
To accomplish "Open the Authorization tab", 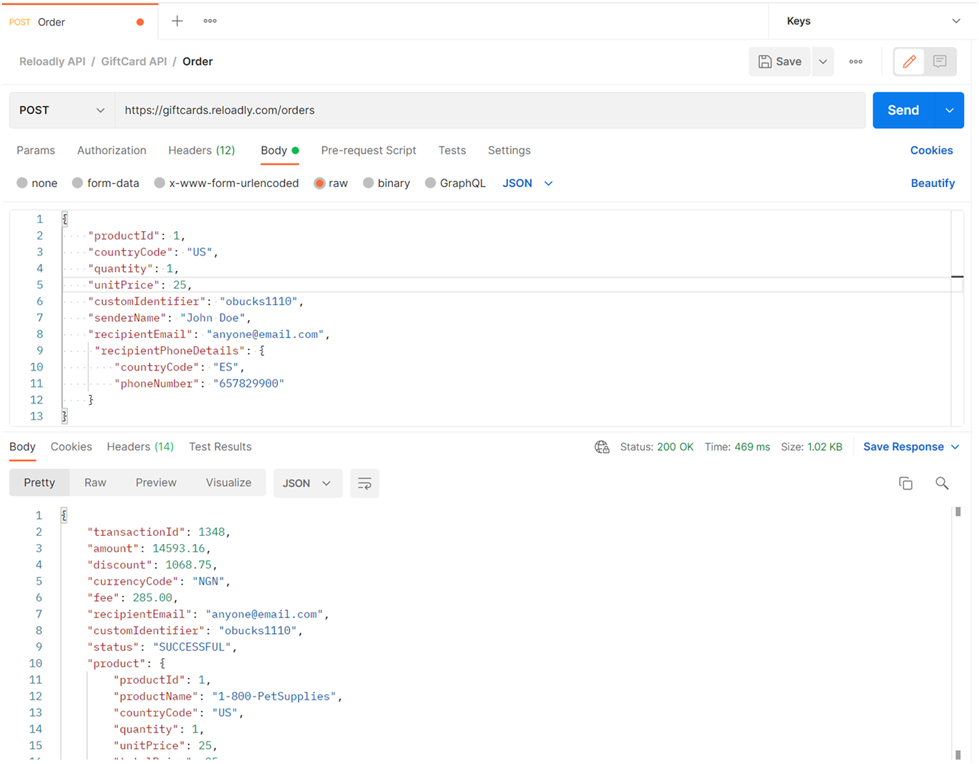I will tap(112, 150).
